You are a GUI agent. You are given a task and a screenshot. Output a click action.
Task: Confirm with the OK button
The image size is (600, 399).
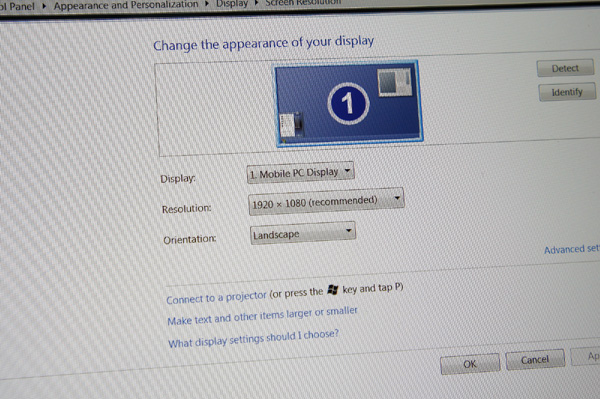[x=470, y=364]
